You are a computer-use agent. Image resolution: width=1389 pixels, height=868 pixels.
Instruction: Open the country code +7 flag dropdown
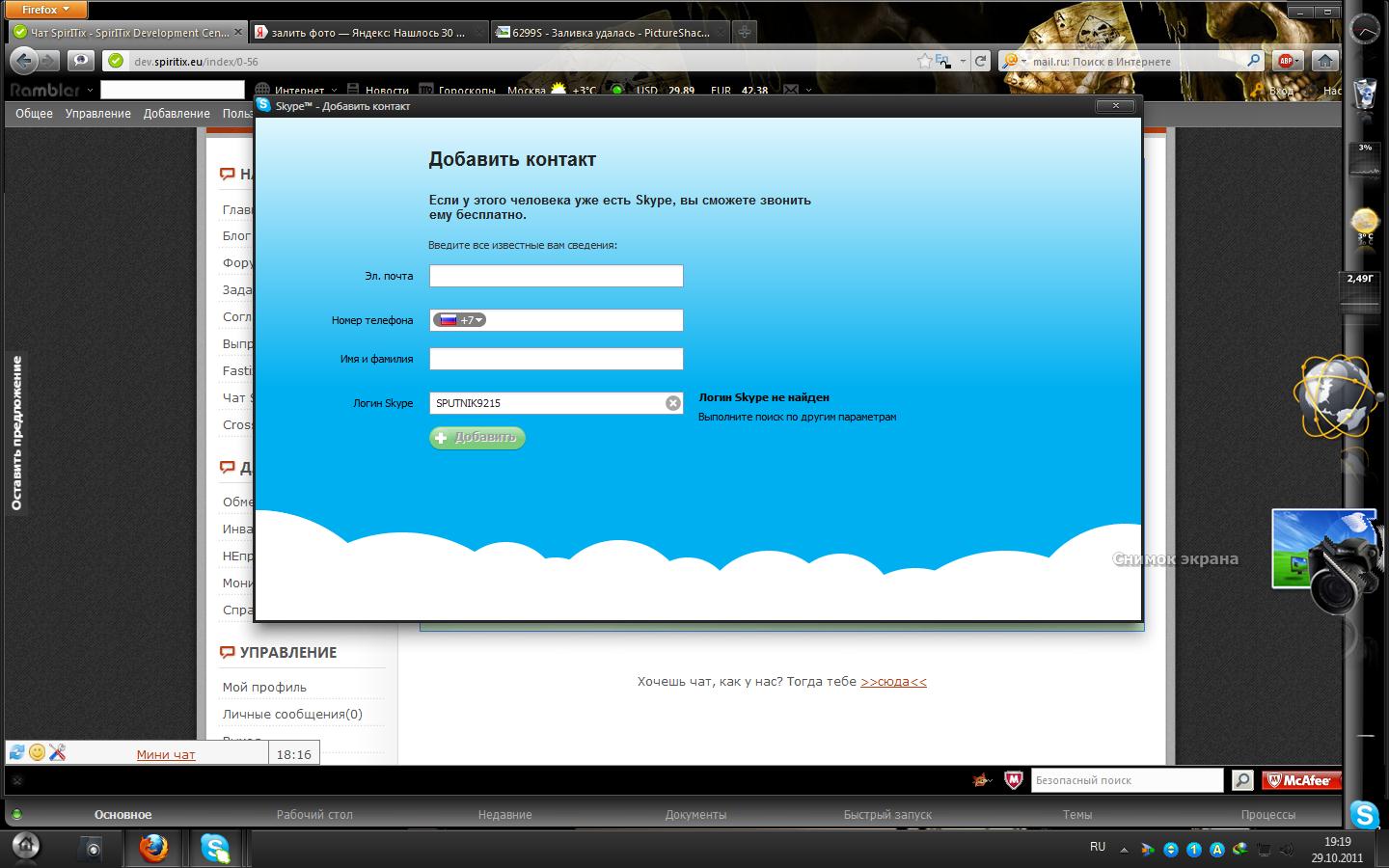pyautogui.click(x=460, y=320)
